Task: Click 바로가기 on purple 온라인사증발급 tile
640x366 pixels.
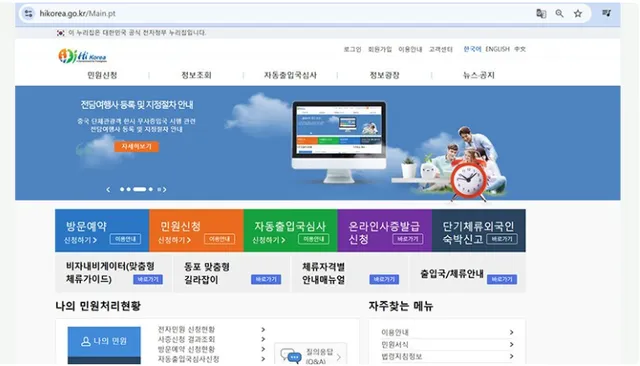Action: [407, 239]
